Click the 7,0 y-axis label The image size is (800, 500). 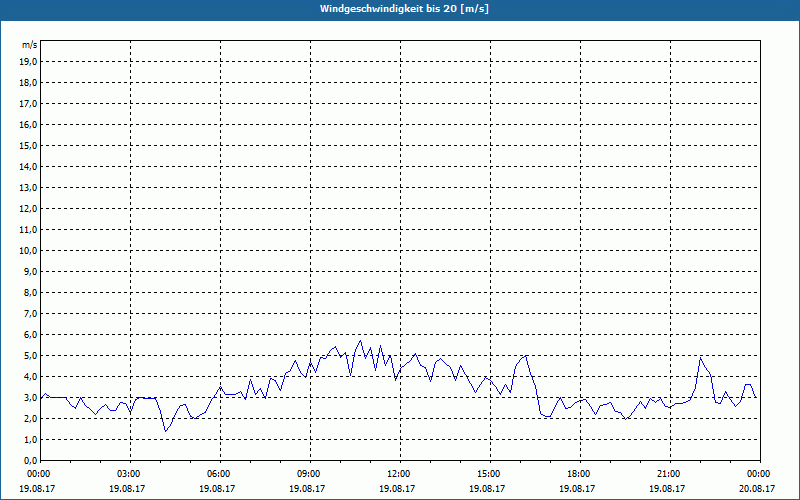30,313
